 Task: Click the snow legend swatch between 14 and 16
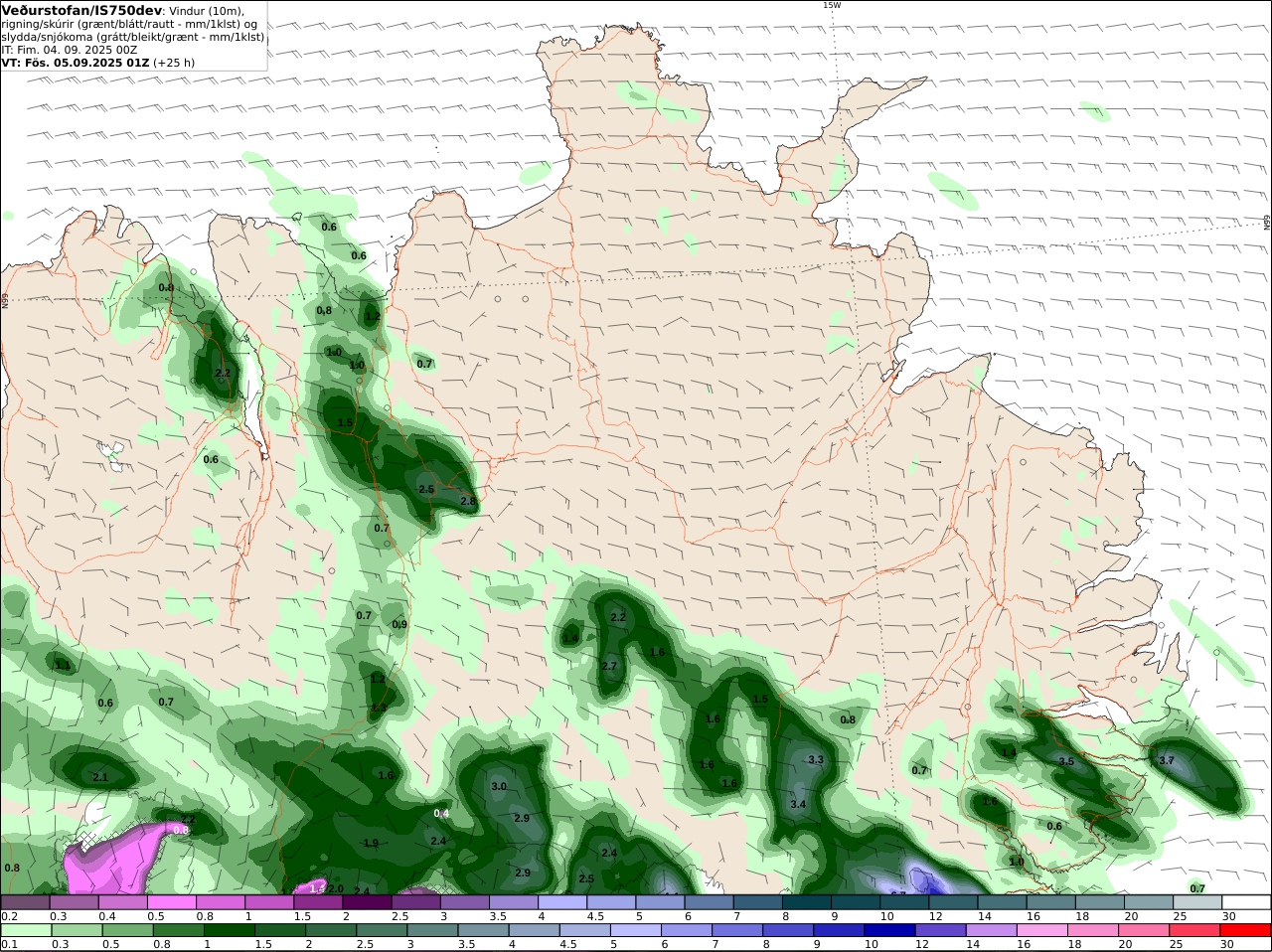tap(1005, 901)
